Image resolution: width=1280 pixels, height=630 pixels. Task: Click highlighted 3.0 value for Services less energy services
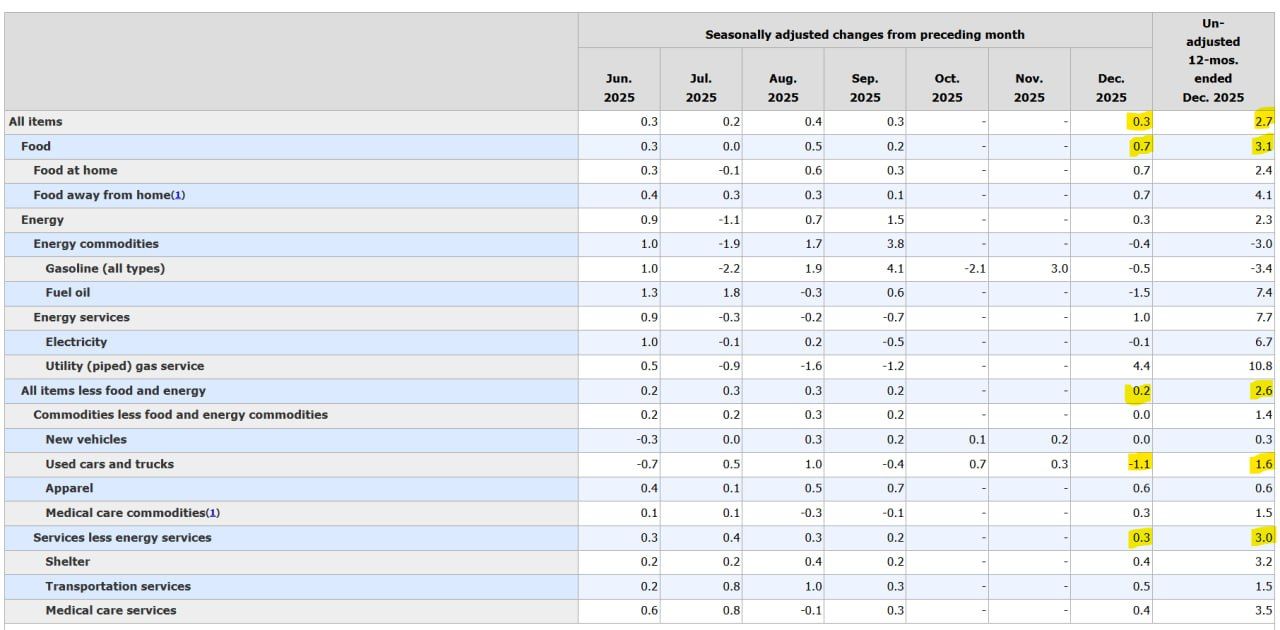pos(1263,538)
